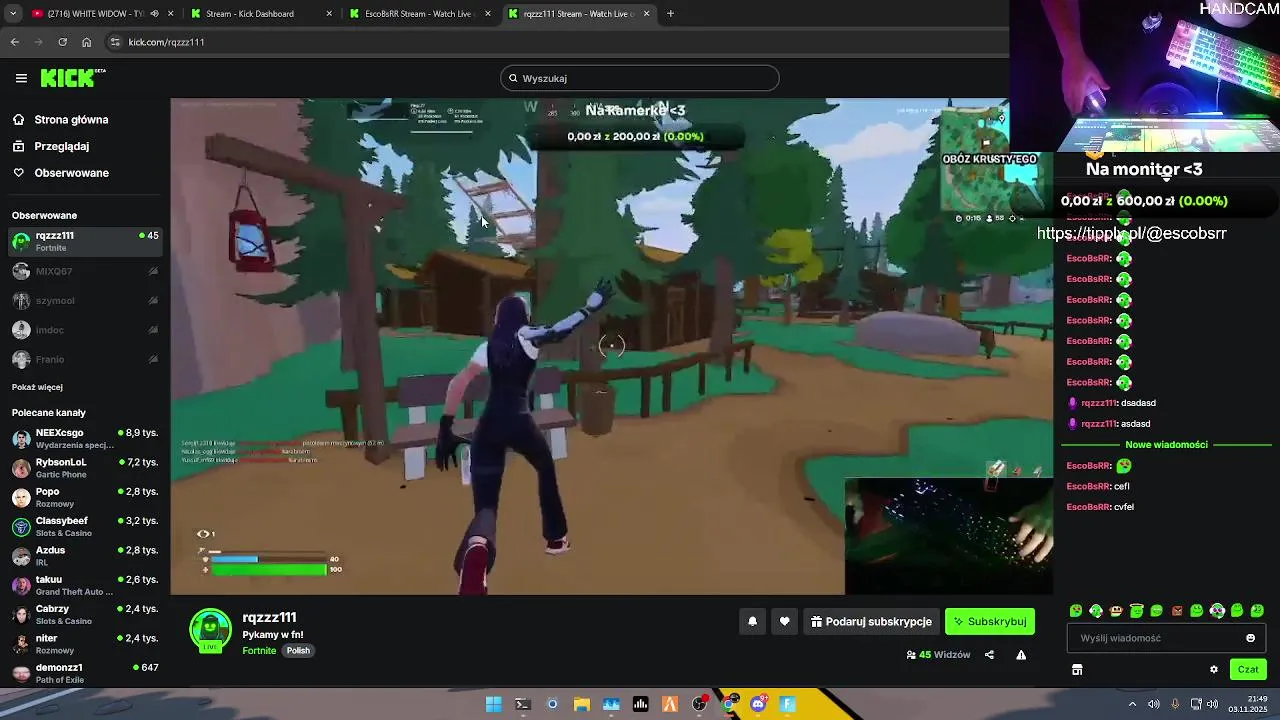Follow channel with heart icon
The image size is (1280, 720).
coord(785,621)
